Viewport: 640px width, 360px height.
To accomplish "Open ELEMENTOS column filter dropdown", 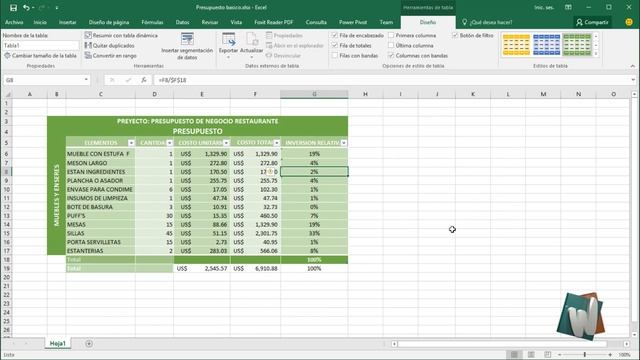I will tap(131, 143).
